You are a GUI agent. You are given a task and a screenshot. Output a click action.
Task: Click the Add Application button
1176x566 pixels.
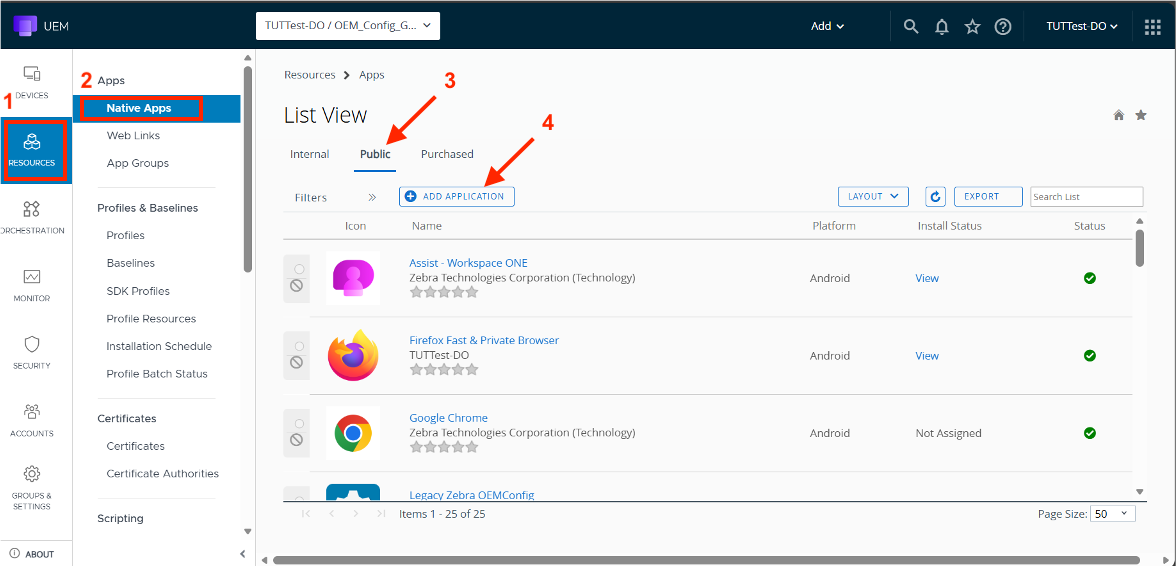[456, 197]
